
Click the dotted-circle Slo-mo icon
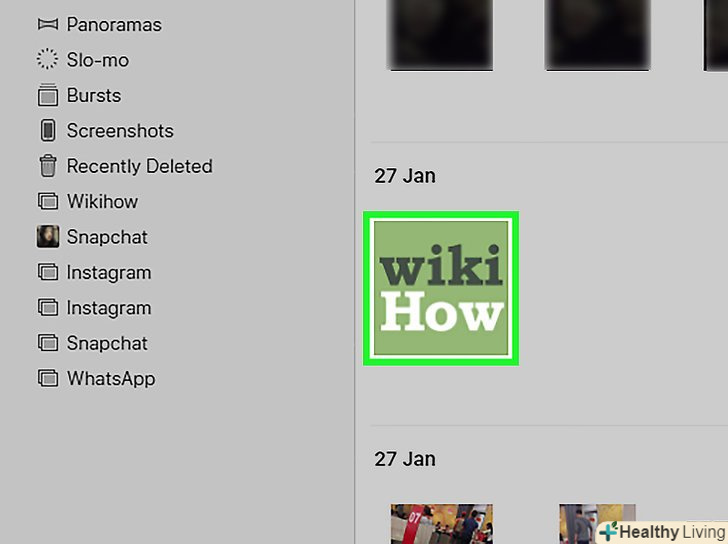tap(47, 59)
